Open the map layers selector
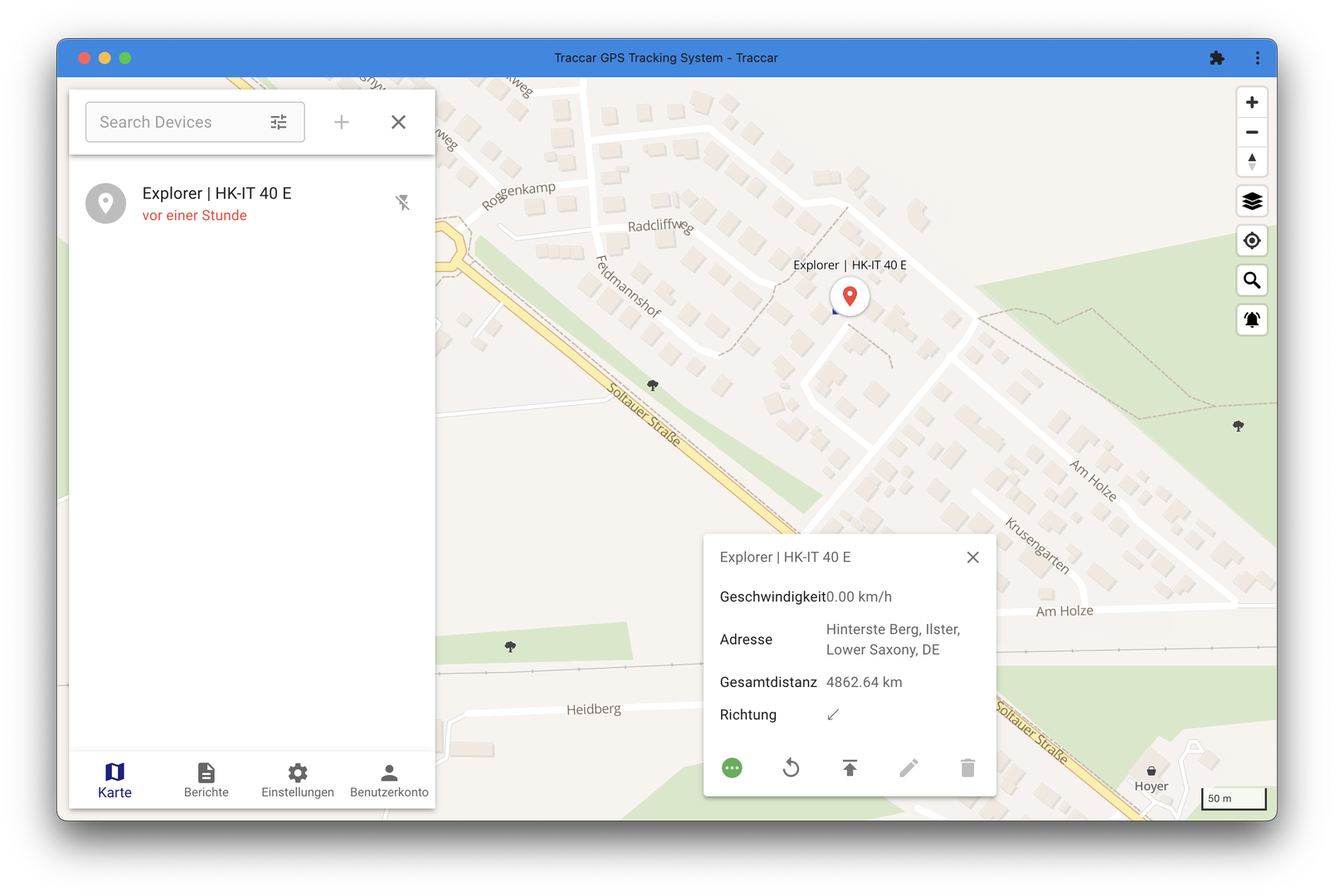 click(1251, 201)
